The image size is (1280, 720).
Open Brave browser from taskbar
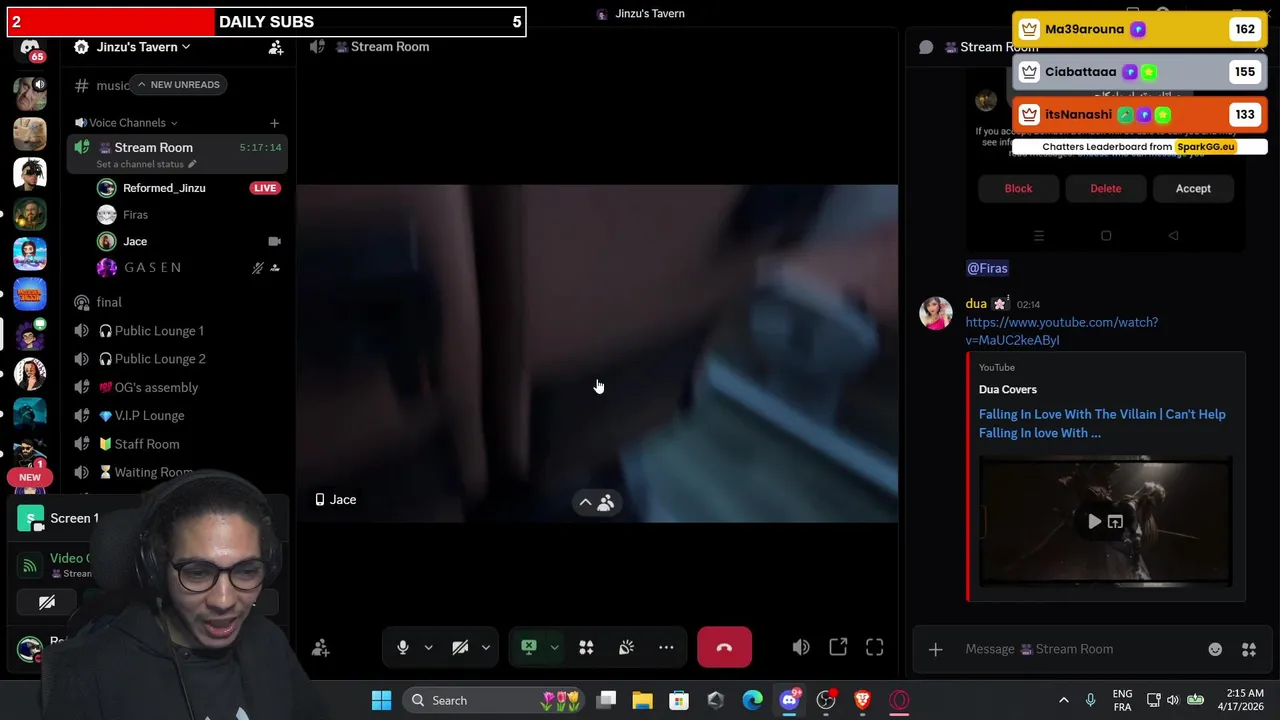point(862,700)
